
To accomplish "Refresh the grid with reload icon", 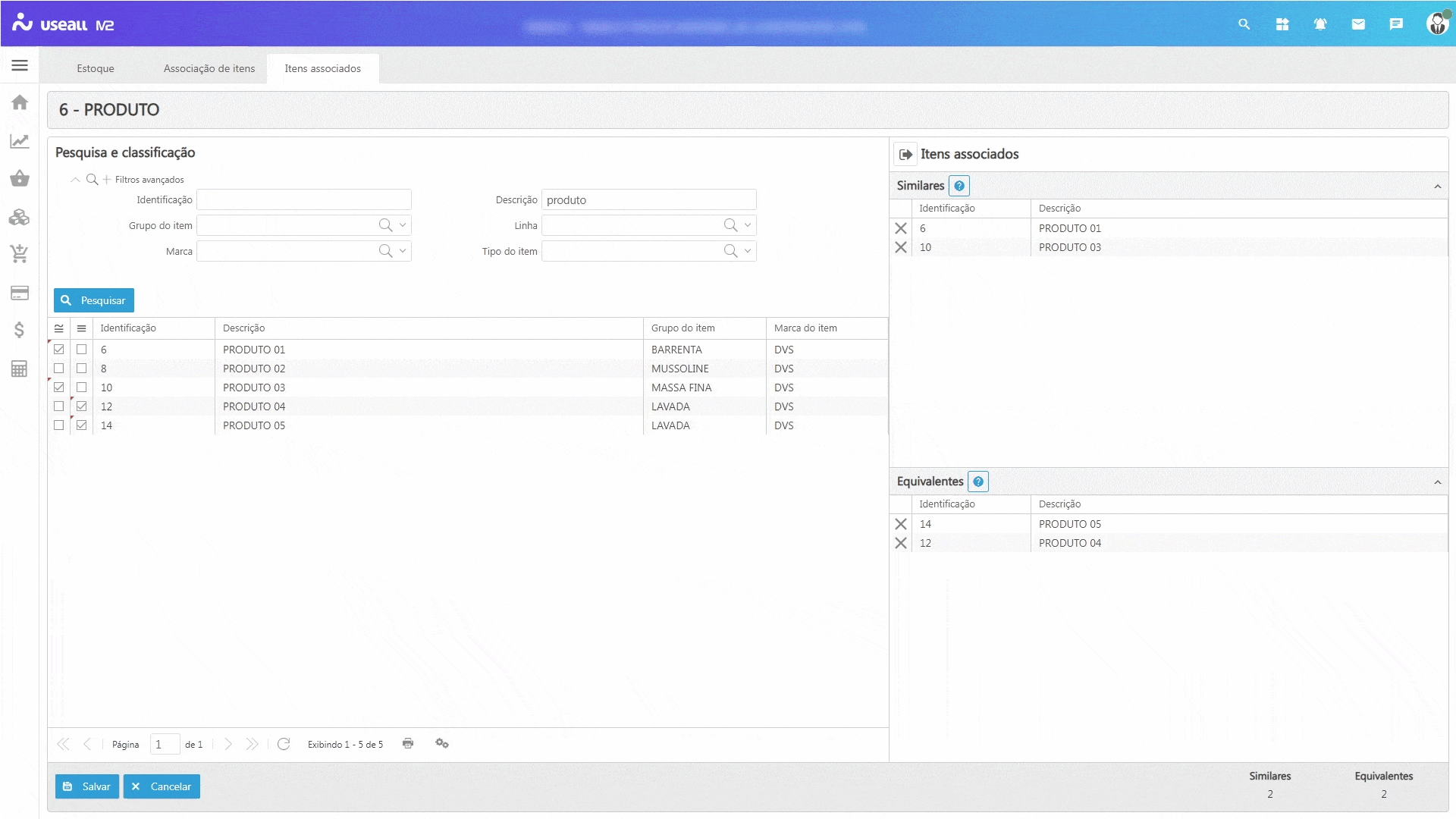I will pyautogui.click(x=284, y=744).
